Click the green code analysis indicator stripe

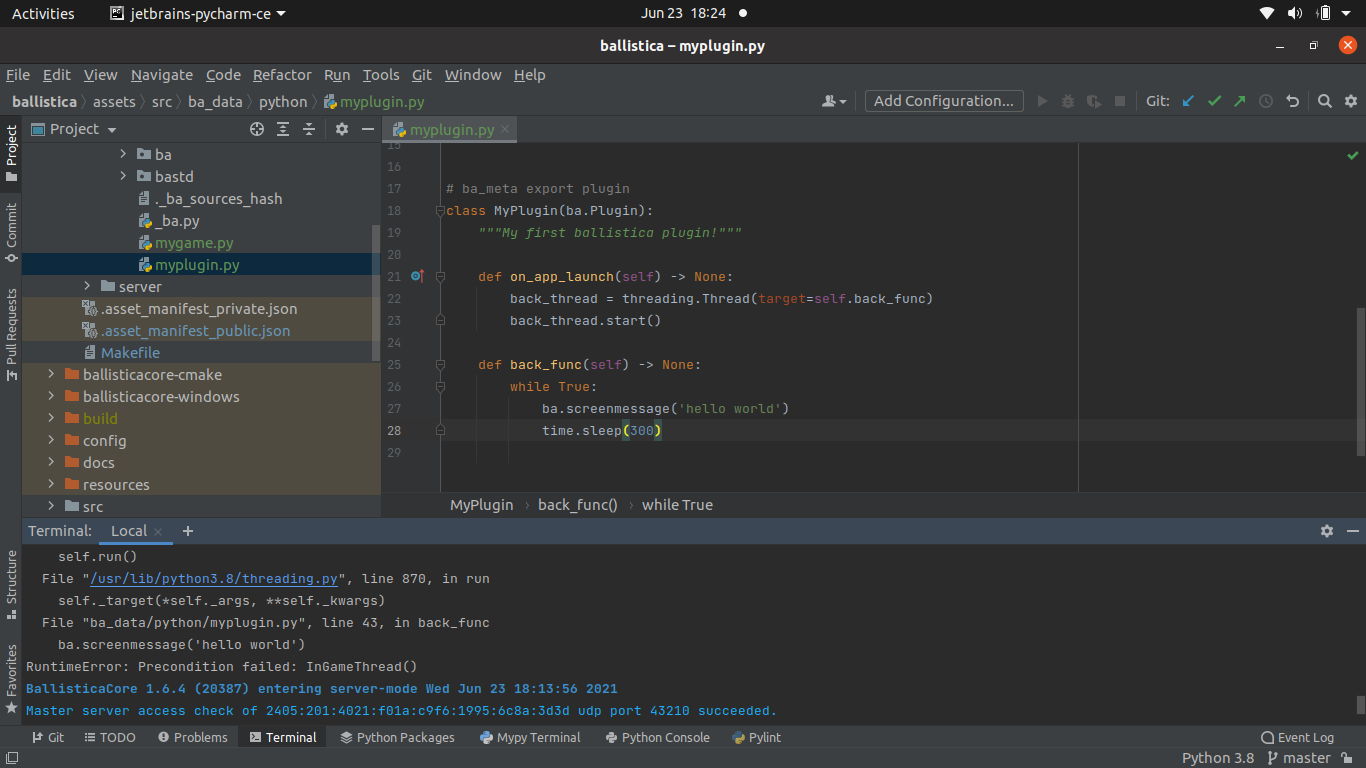click(1353, 155)
